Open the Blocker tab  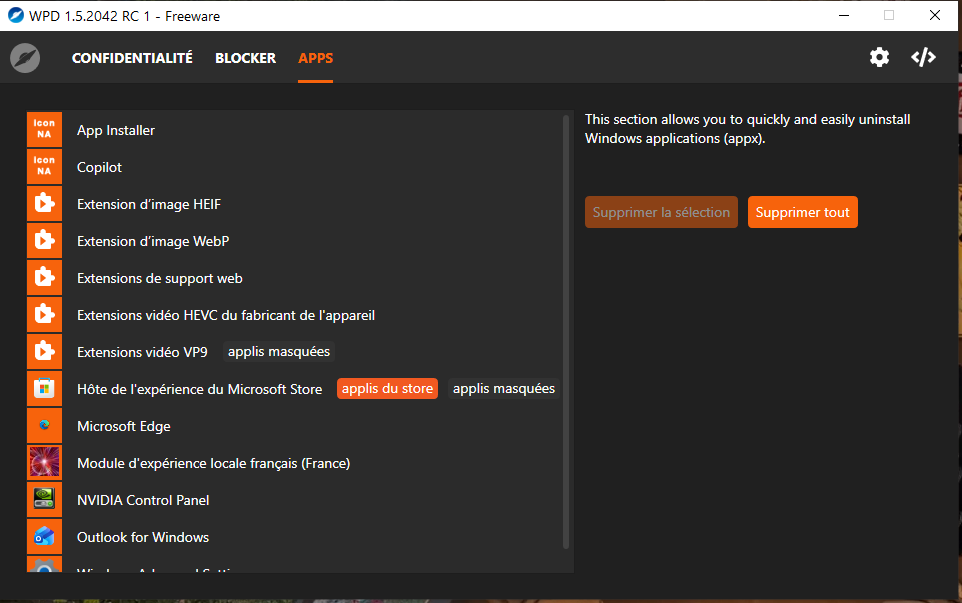click(245, 58)
